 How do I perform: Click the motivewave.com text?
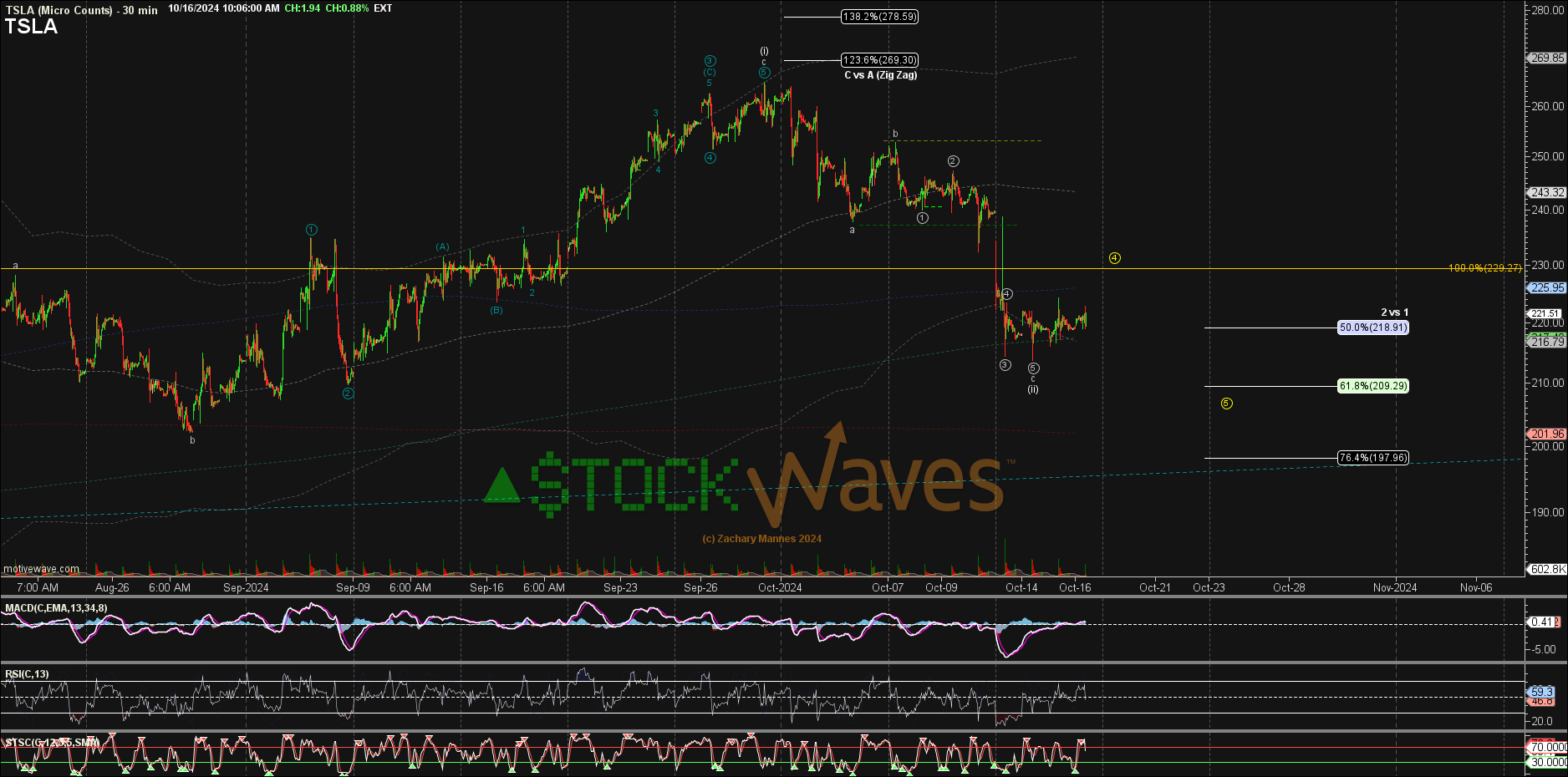coord(42,569)
